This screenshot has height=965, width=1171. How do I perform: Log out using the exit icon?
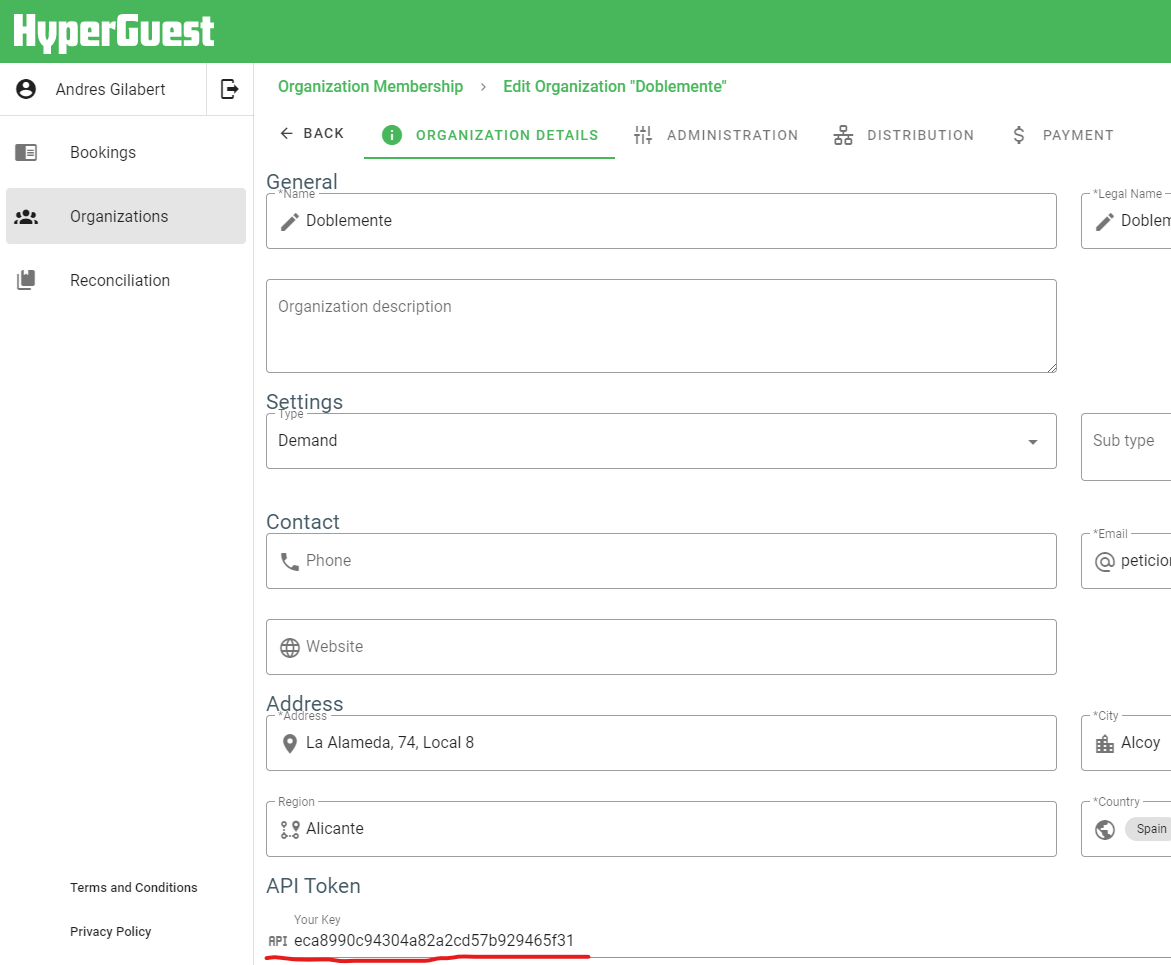click(x=229, y=89)
